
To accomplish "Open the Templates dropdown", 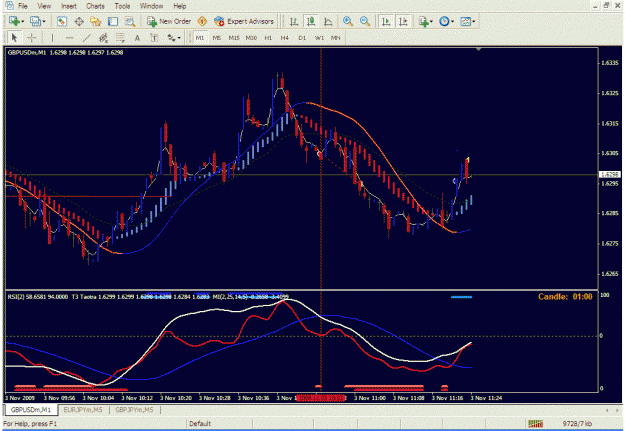I will click(467, 21).
